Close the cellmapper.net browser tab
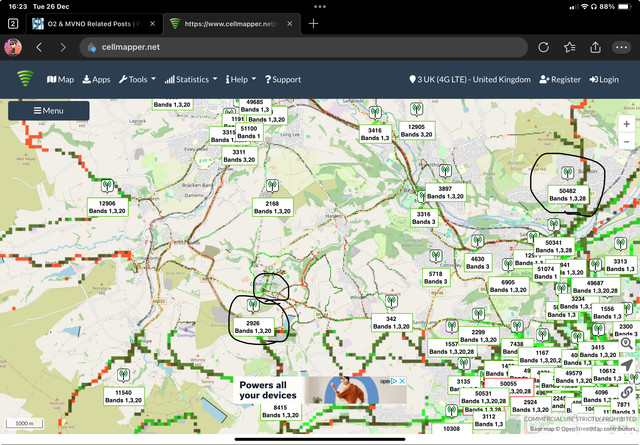Screen dimensions: 640x445 289,24
